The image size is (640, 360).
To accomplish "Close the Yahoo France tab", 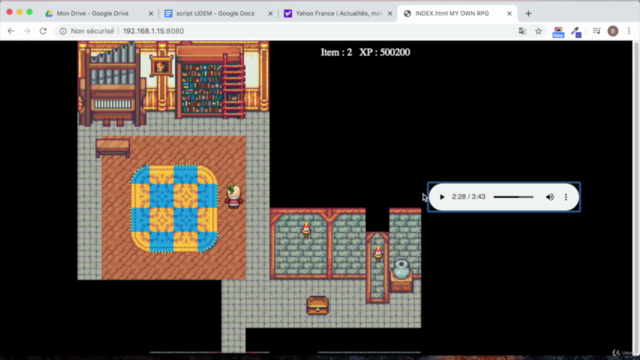I will click(390, 13).
